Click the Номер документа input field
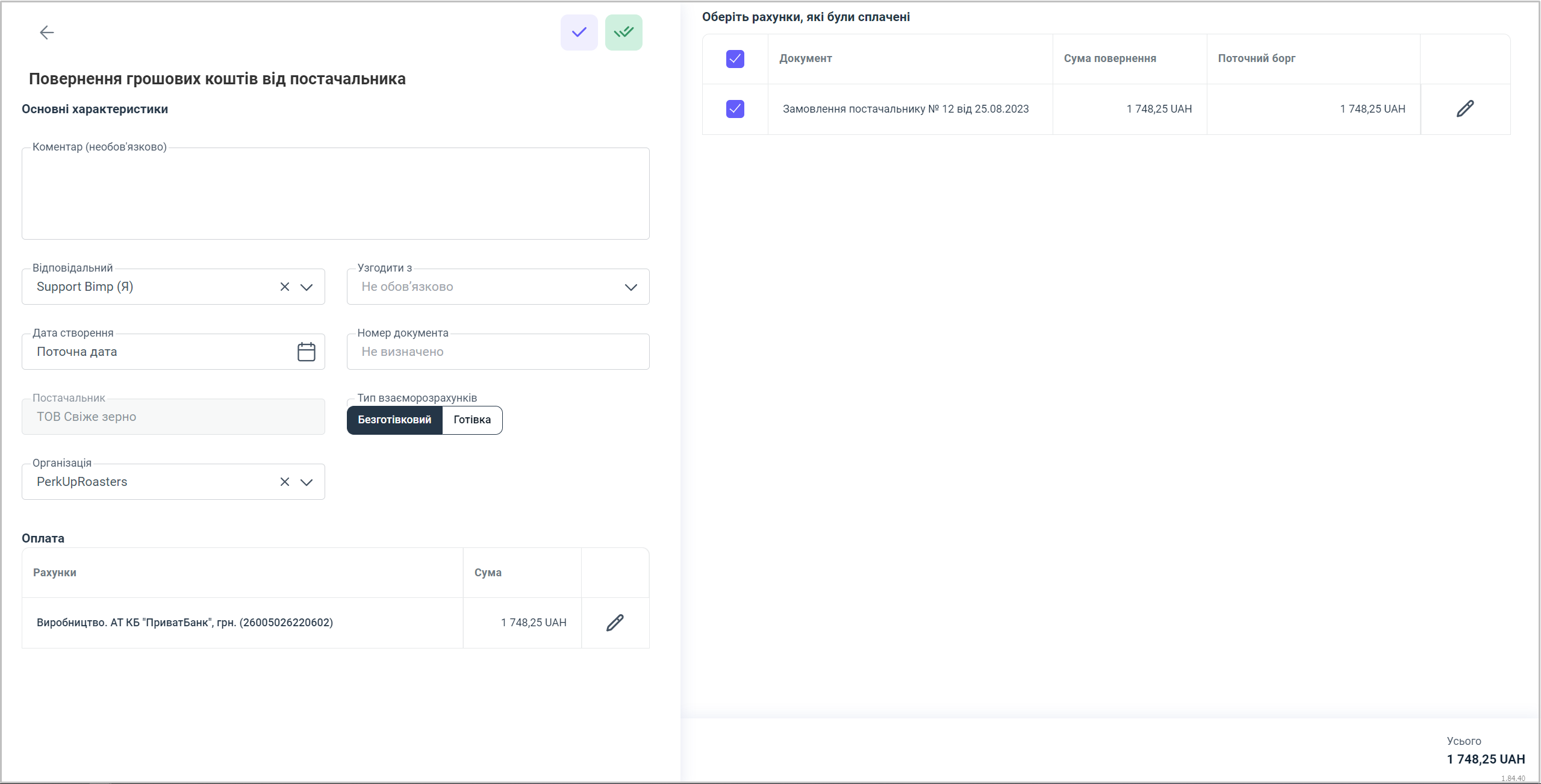Image resolution: width=1541 pixels, height=784 pixels. point(497,352)
